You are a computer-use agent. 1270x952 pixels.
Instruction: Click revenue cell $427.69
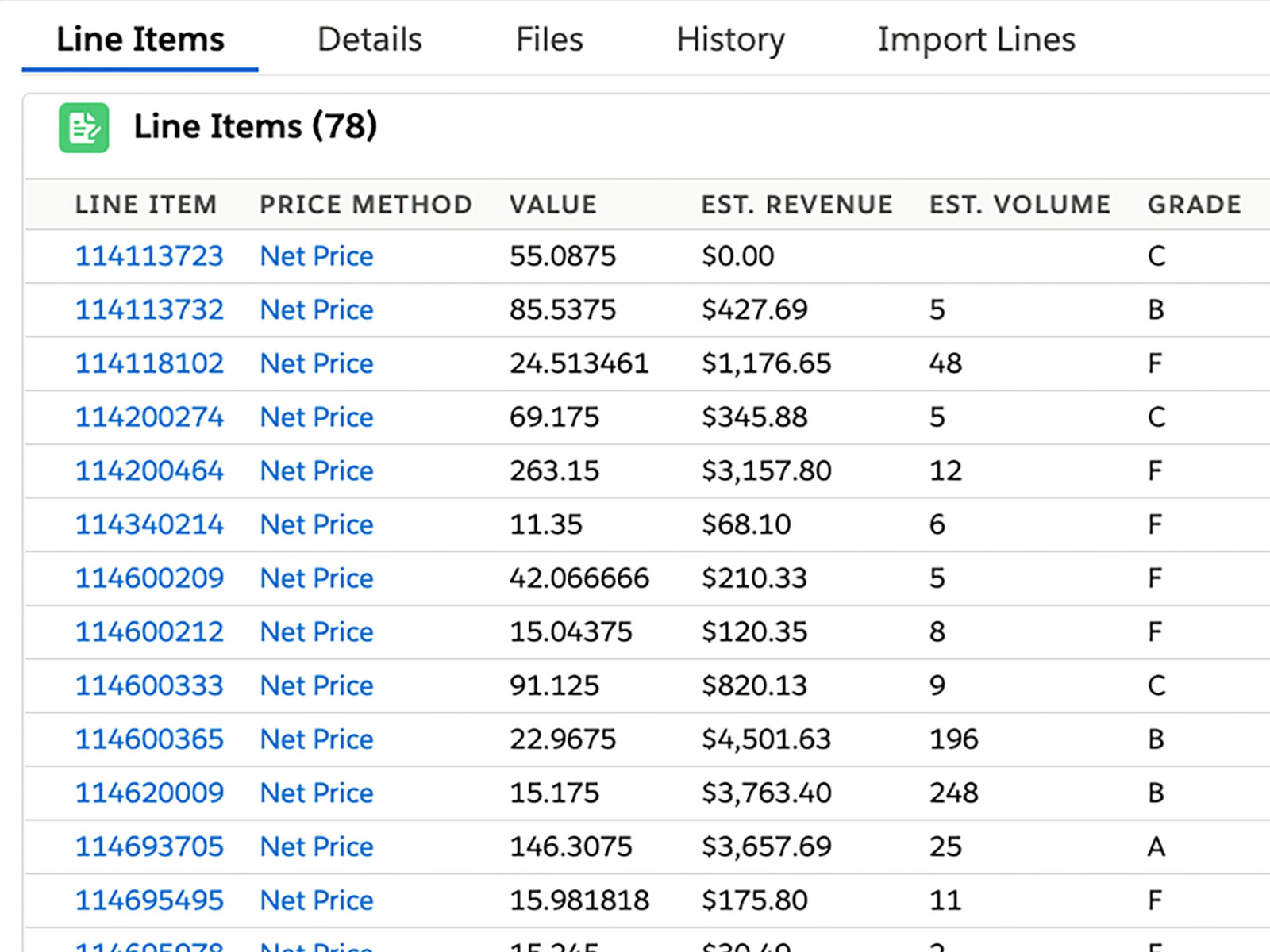coord(755,309)
